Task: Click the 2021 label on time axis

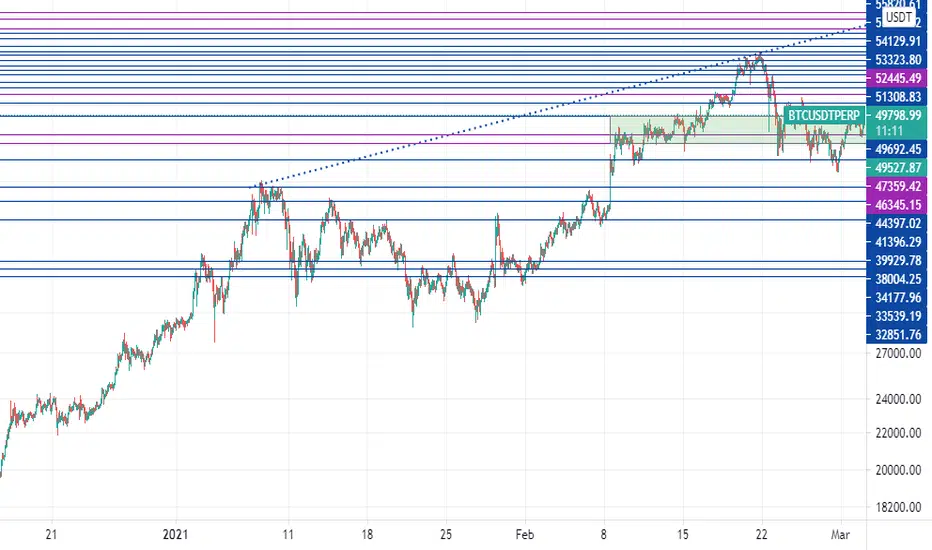Action: pos(175,535)
